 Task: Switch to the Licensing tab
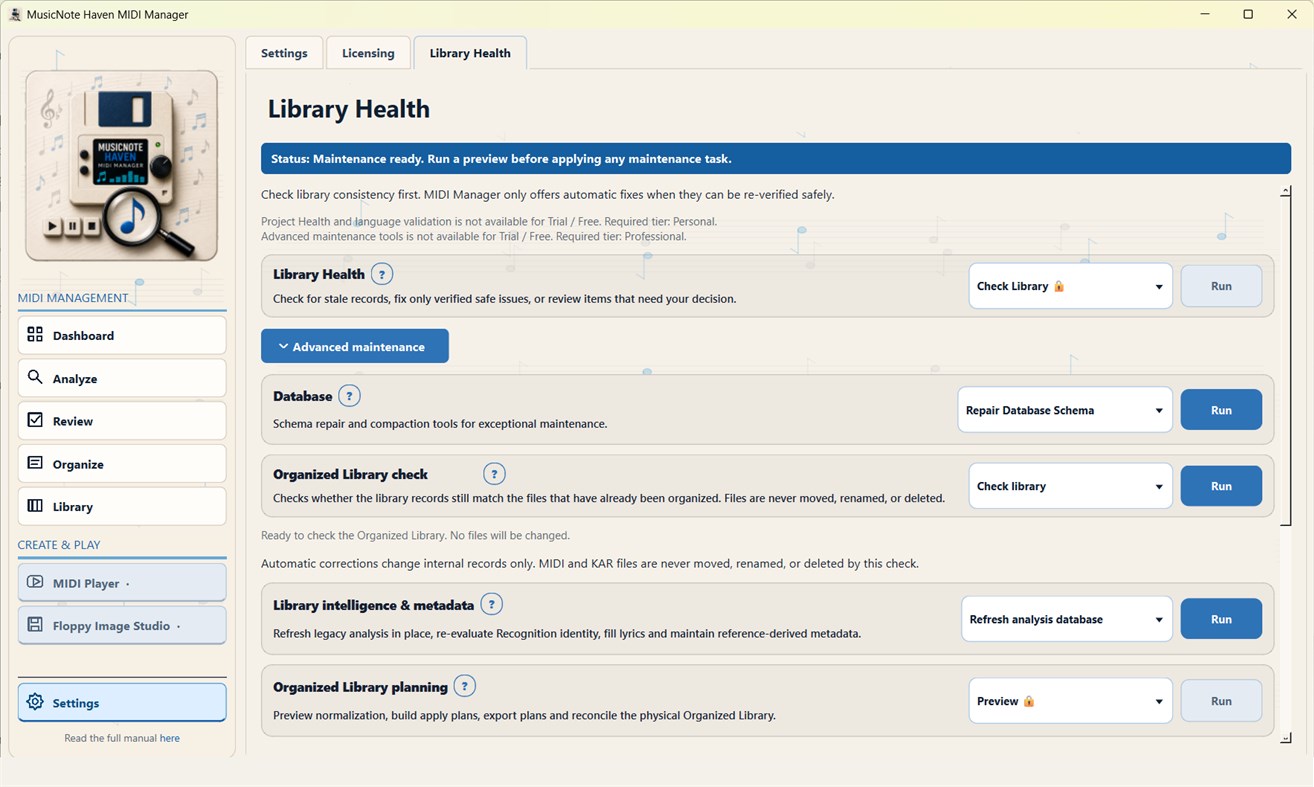(368, 53)
